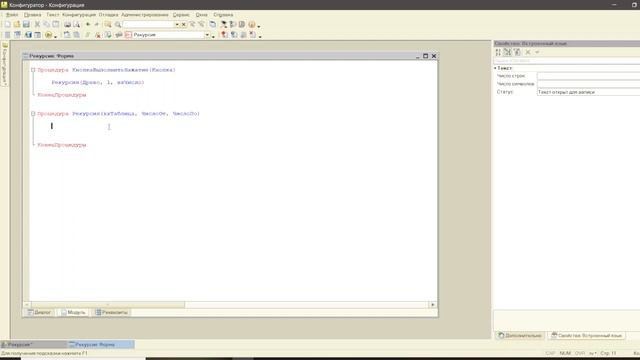This screenshot has width=640, height=360.
Task: Open top toolbar overflow arrow after help icon
Action: click(x=259, y=26)
